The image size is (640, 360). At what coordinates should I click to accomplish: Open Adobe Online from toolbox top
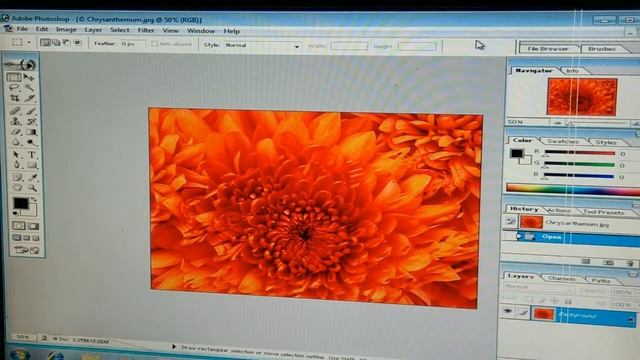[x=20, y=64]
